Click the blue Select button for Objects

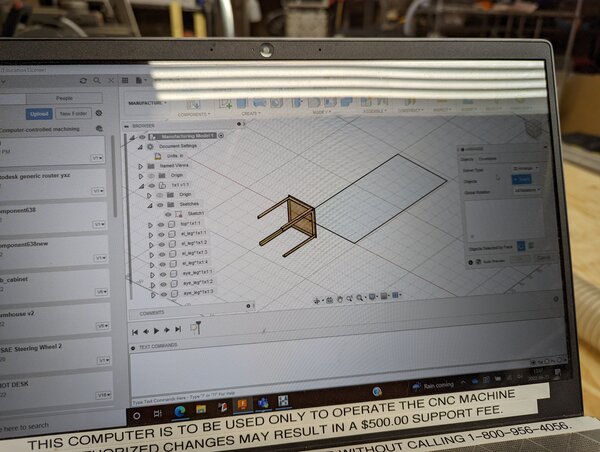[521, 179]
